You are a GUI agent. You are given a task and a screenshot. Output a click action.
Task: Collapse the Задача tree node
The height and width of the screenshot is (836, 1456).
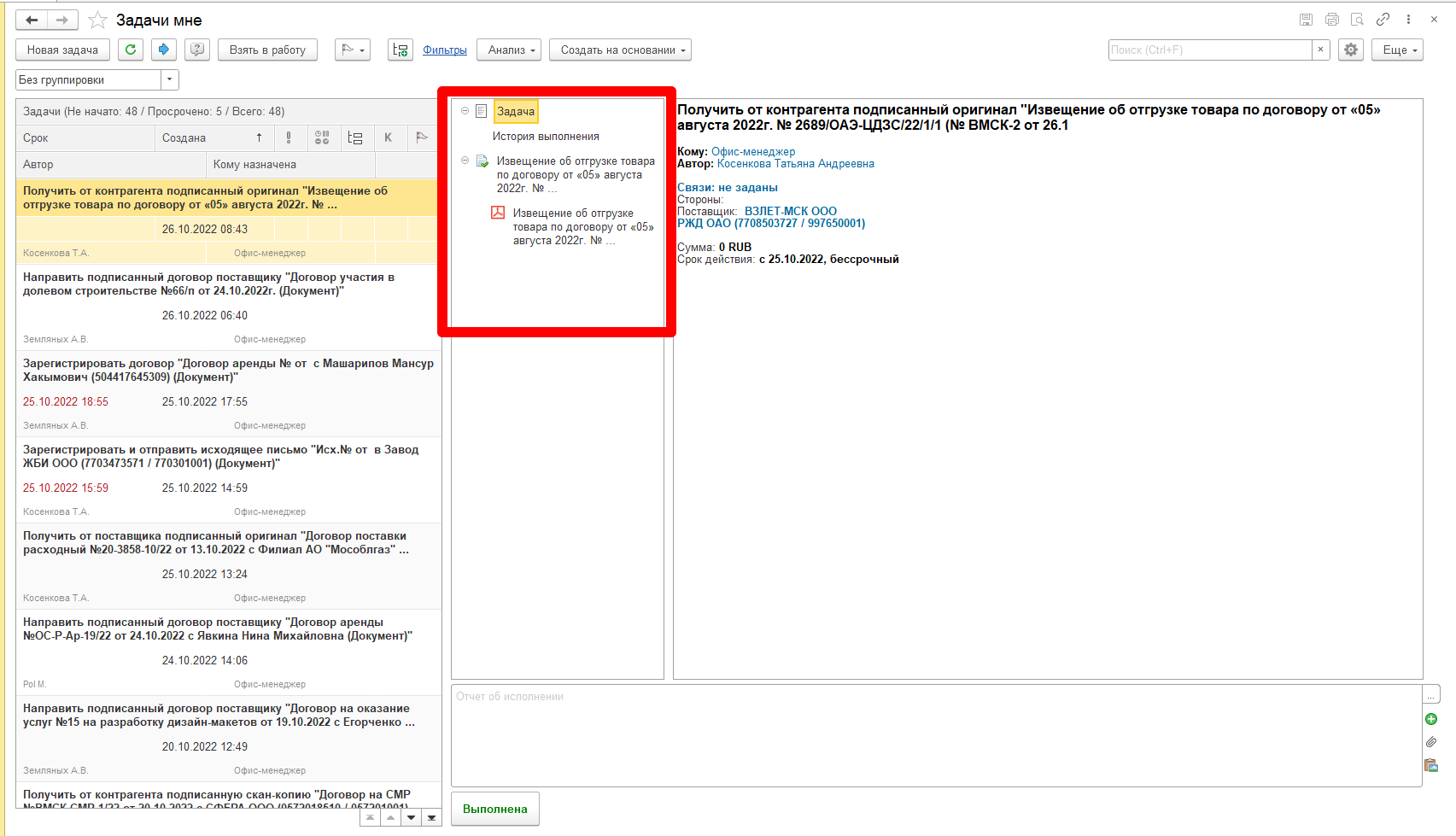click(465, 111)
